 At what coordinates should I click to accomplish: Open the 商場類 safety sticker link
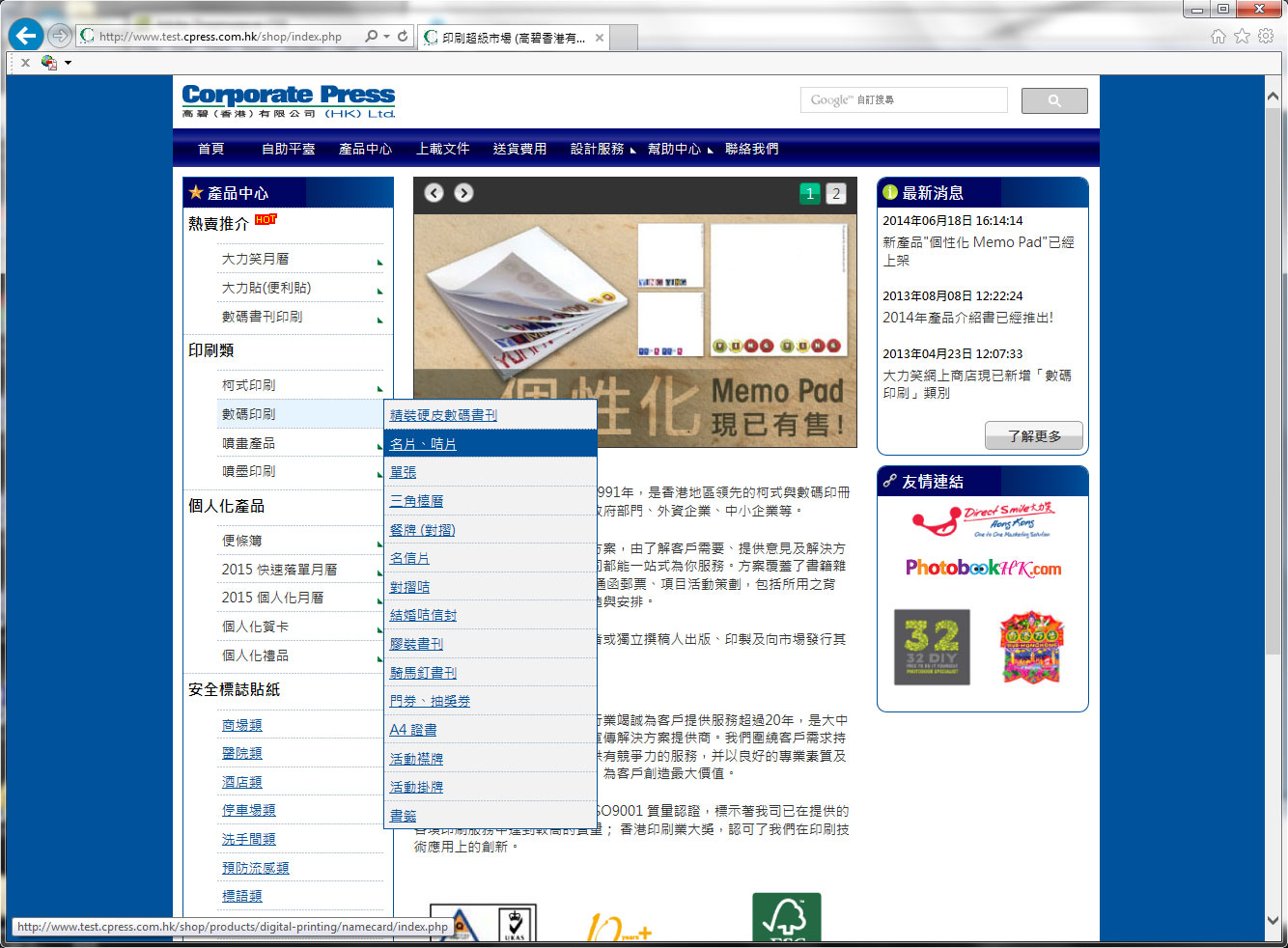pos(242,725)
